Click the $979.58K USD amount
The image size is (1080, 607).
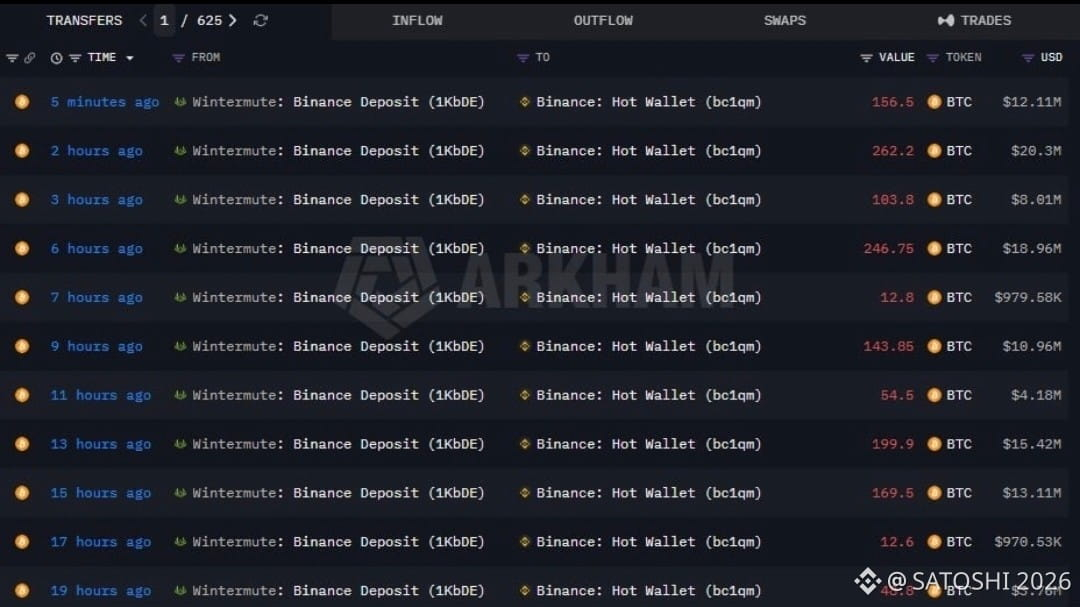pyautogui.click(x=1028, y=298)
